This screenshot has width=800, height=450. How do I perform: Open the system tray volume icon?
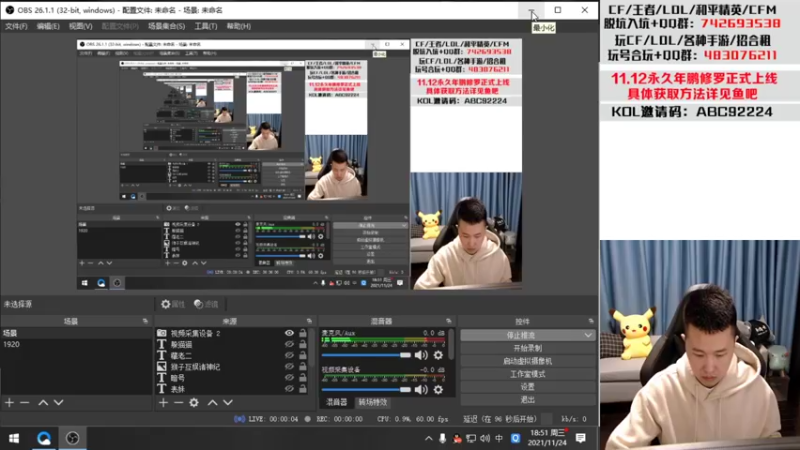[485, 438]
